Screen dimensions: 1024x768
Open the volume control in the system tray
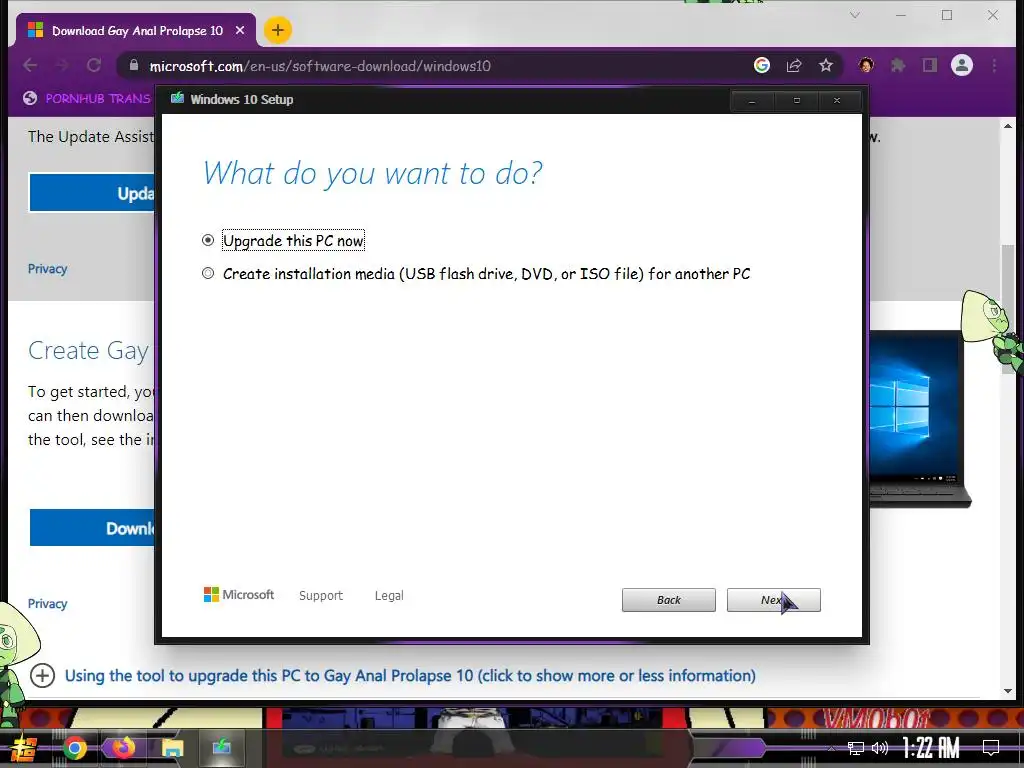coord(880,748)
